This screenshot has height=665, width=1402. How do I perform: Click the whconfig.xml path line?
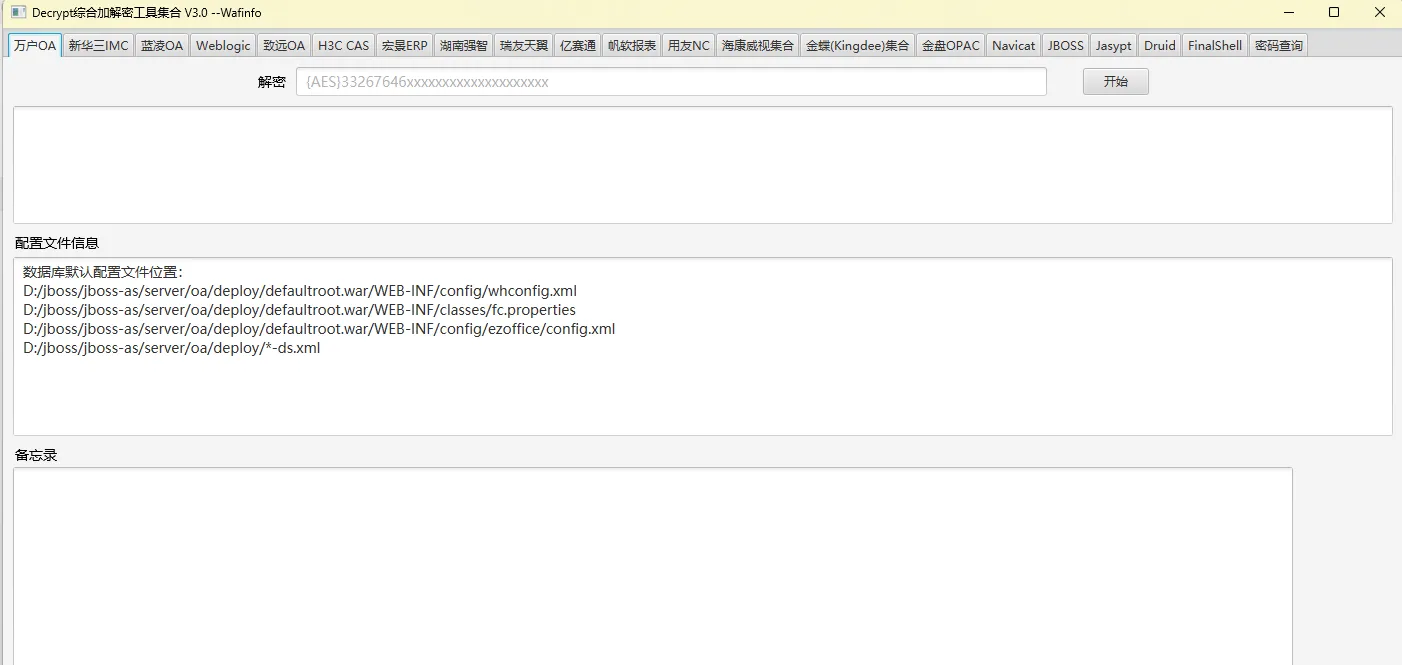(x=300, y=291)
